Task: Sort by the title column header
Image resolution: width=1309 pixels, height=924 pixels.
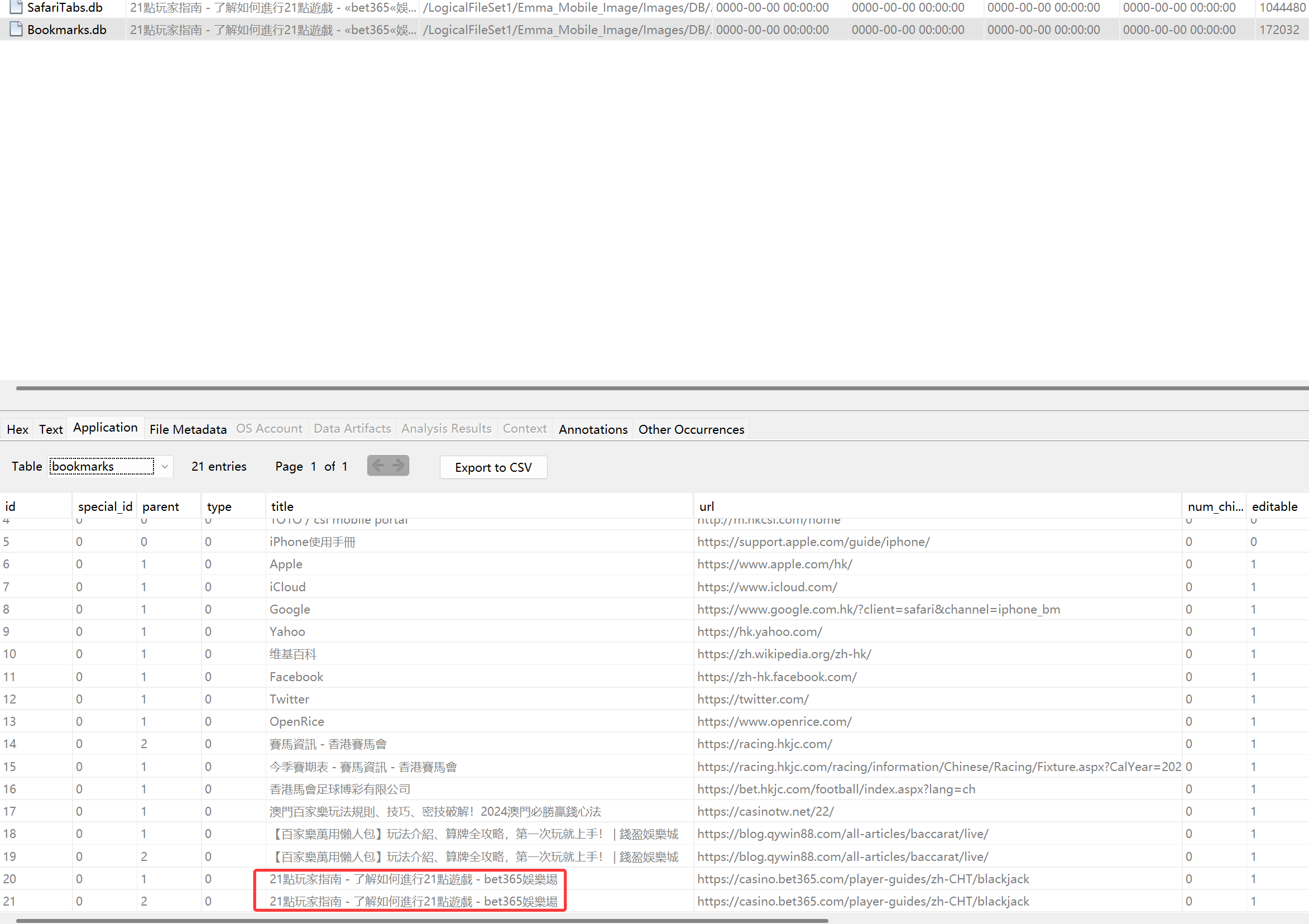Action: (x=480, y=506)
